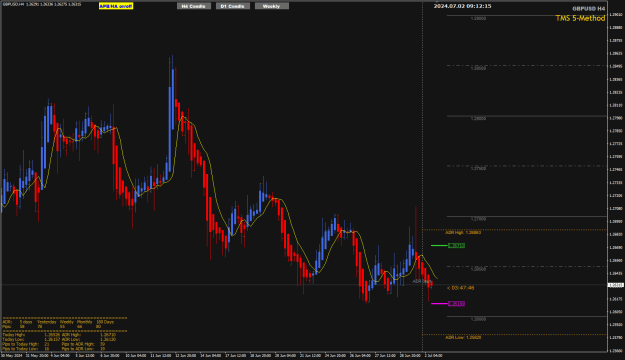
Task: Click the 1.26000 level label
Action: click(x=478, y=319)
